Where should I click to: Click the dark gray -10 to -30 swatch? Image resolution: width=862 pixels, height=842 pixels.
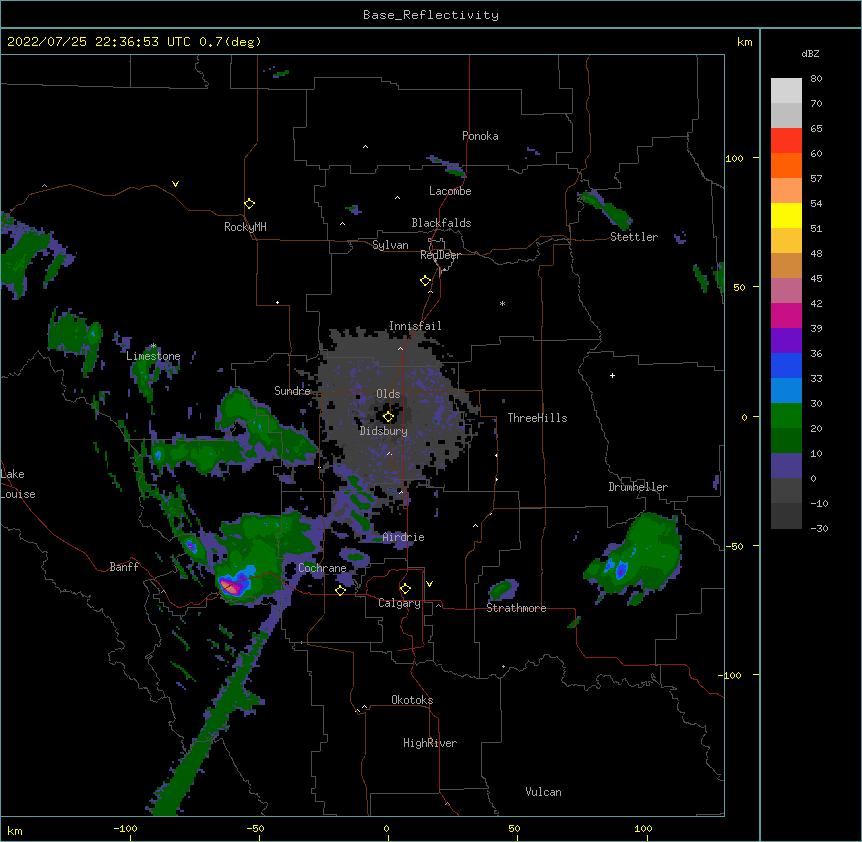pyautogui.click(x=786, y=516)
